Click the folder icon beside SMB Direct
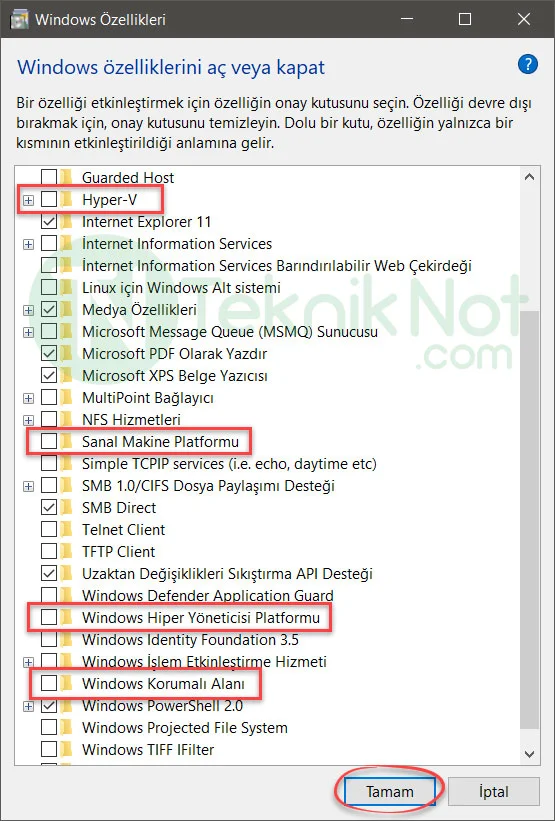 (x=66, y=507)
